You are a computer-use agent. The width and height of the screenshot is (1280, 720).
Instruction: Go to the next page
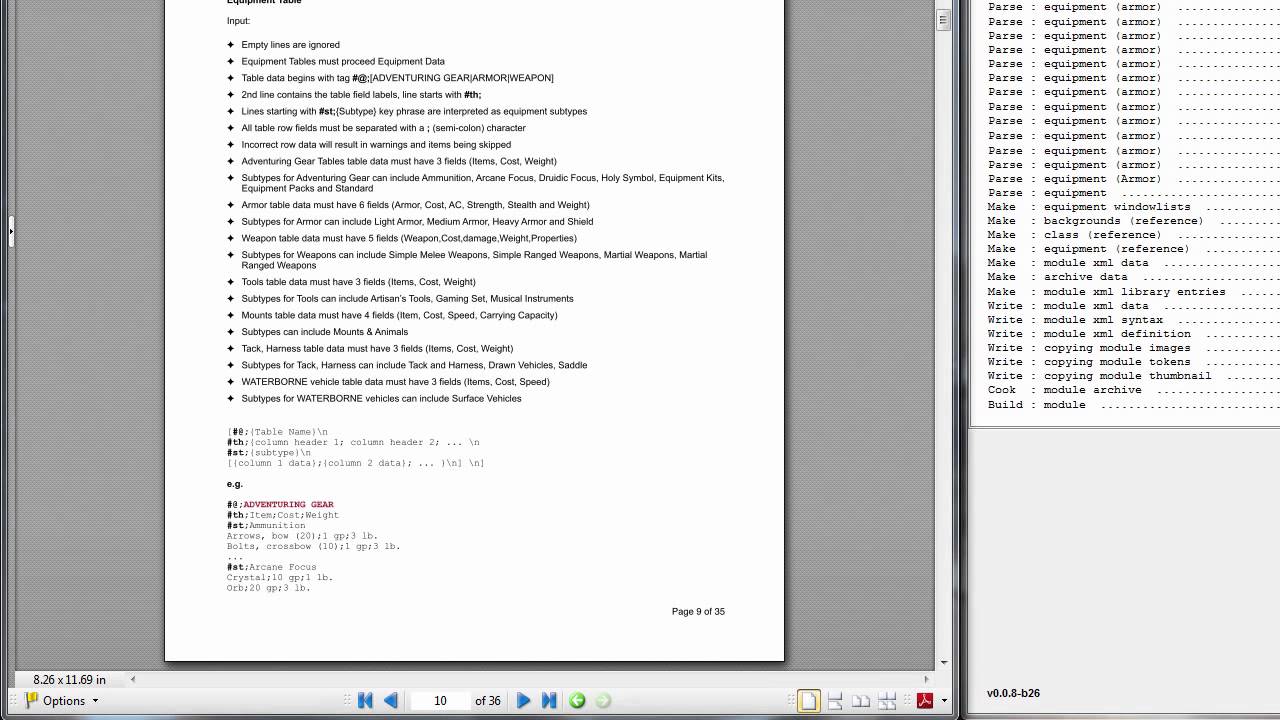(523, 701)
